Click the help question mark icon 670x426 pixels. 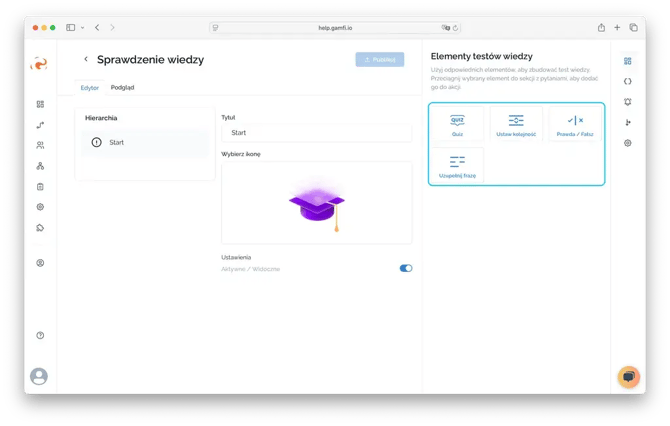point(40,335)
